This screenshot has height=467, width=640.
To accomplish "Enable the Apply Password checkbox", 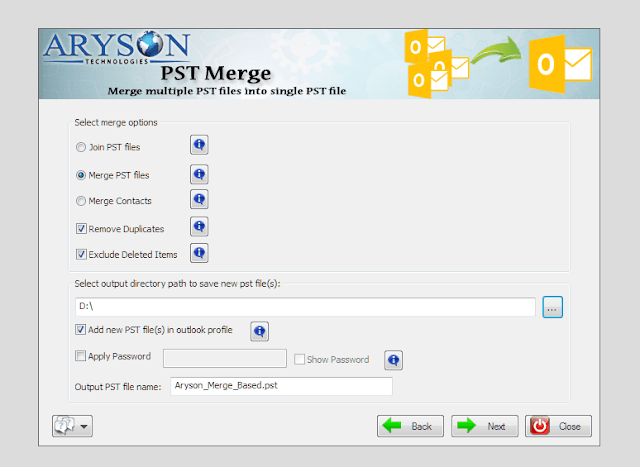I will tap(80, 356).
